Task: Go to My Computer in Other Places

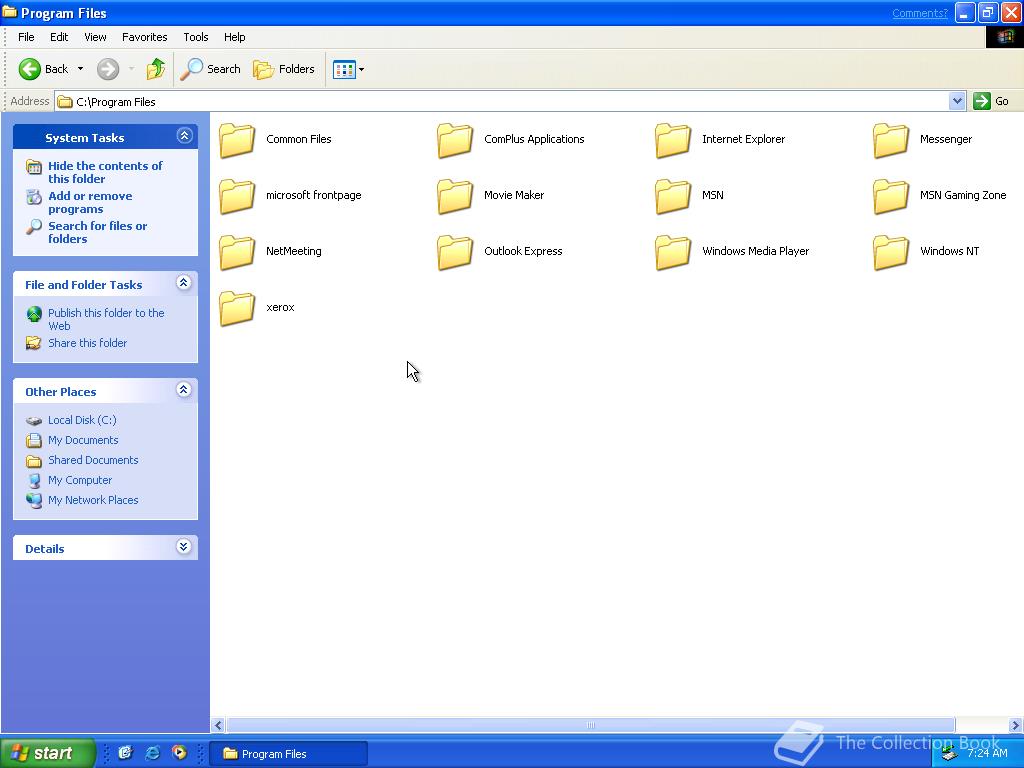Action: (80, 480)
